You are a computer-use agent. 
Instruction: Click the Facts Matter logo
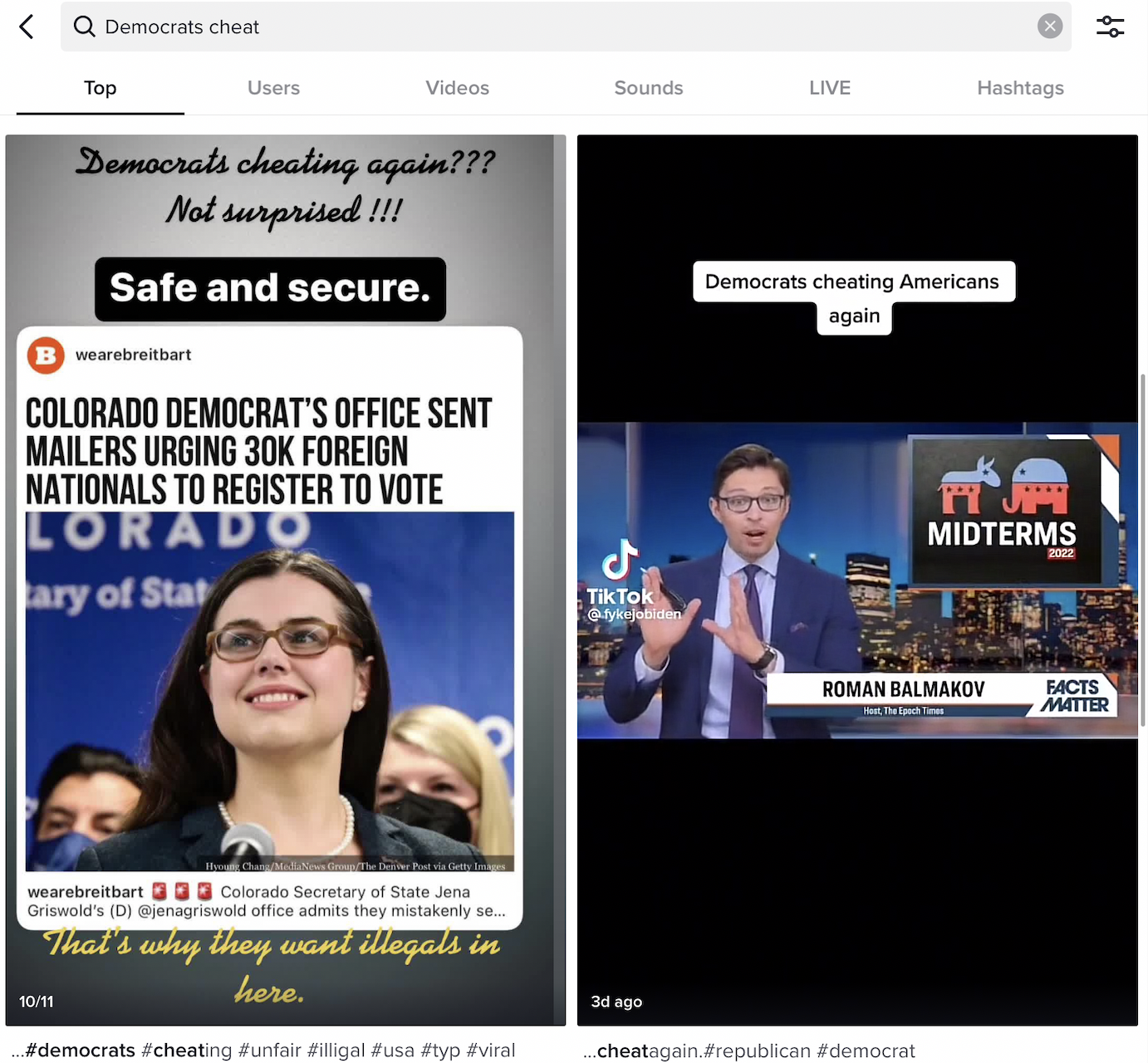[1075, 696]
